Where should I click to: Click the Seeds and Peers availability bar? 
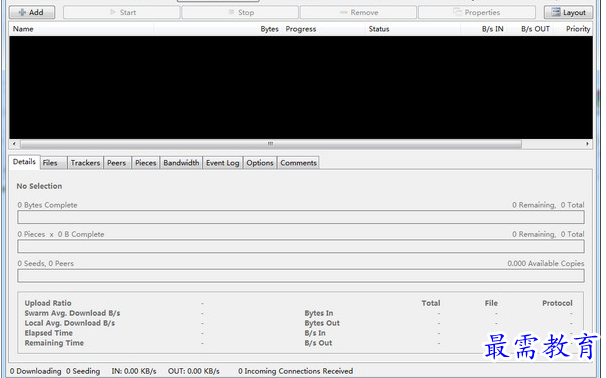(301, 276)
